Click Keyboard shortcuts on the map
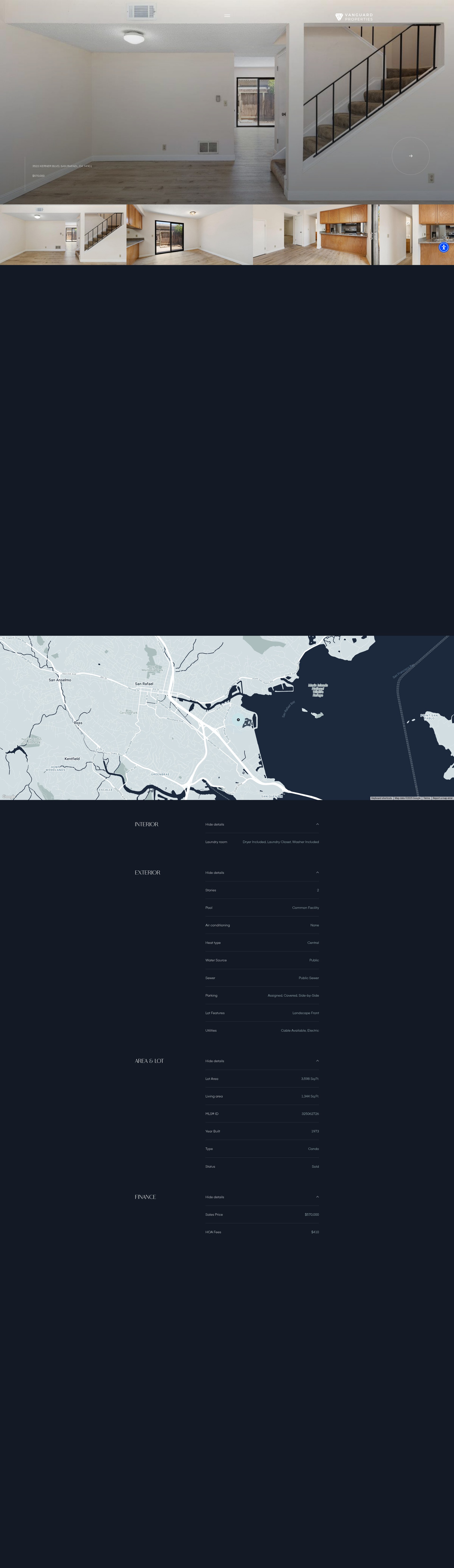This screenshot has width=454, height=1568. 382,798
